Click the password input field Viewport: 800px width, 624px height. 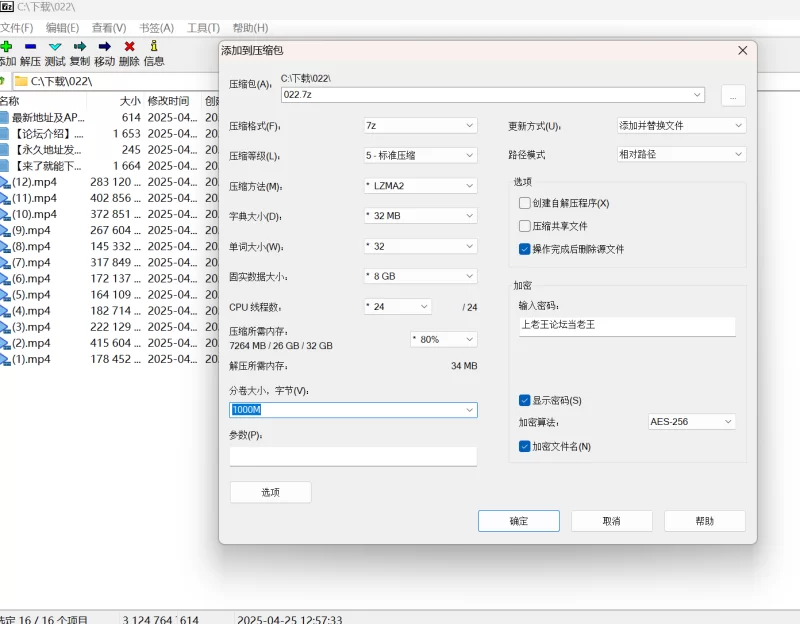627,326
